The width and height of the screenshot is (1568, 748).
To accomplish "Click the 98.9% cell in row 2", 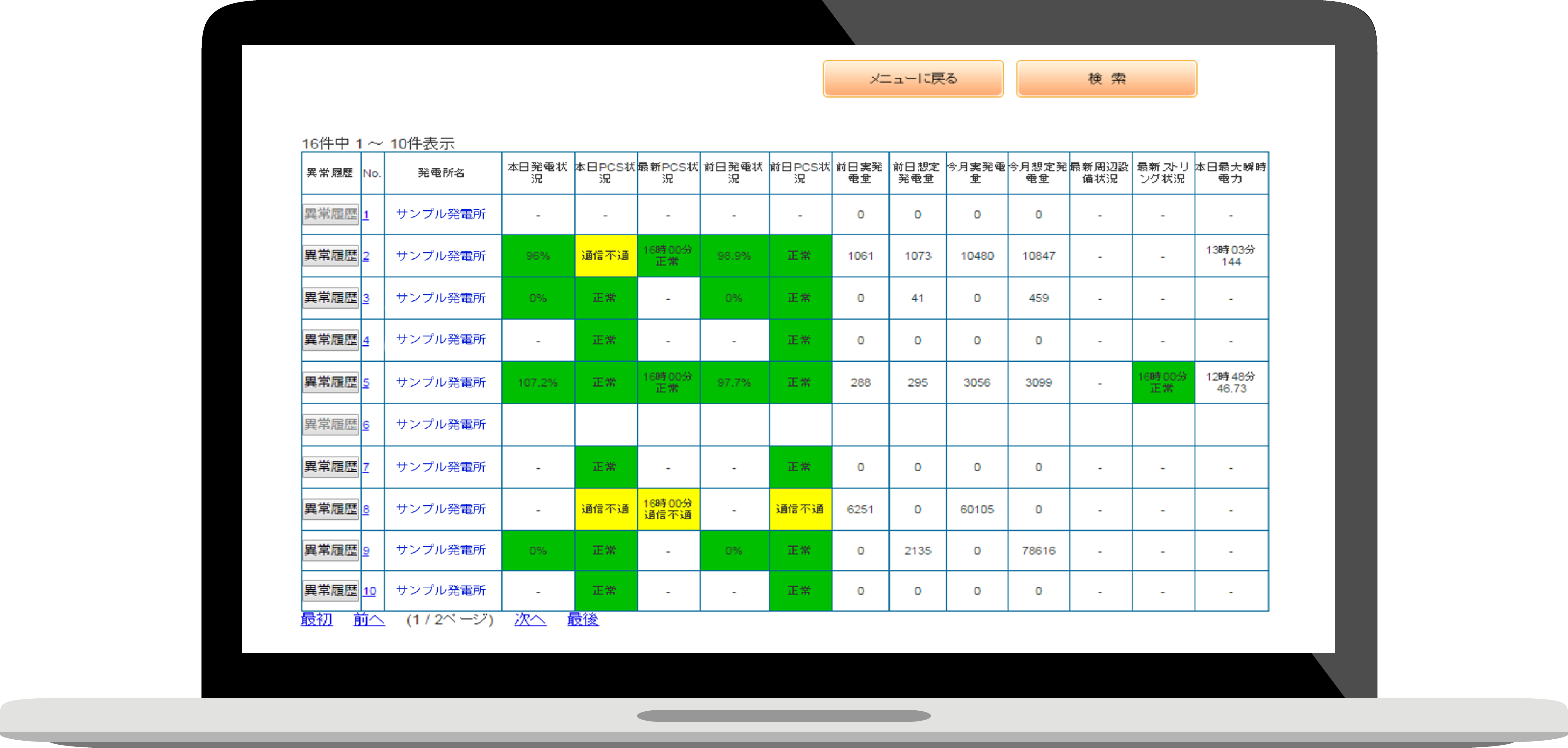I will coord(734,256).
